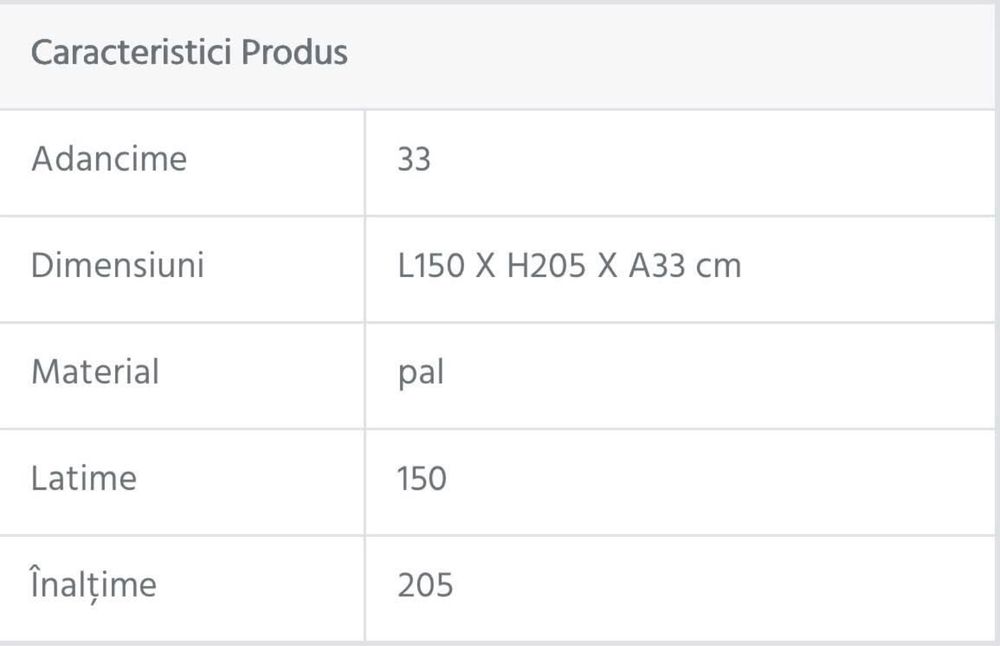1000x646 pixels.
Task: Select the Înalțime label cell
Action: coord(182,589)
